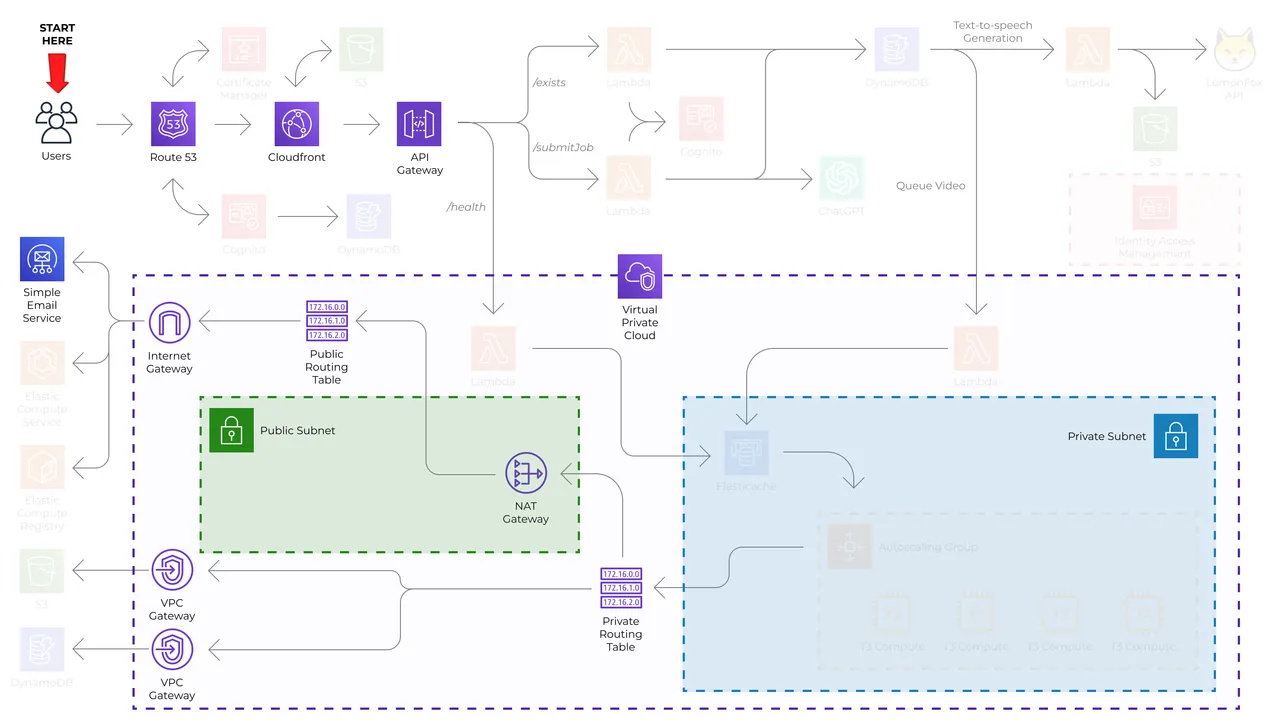
Task: Click the "Internet Gateway" label text
Action: coord(169,363)
